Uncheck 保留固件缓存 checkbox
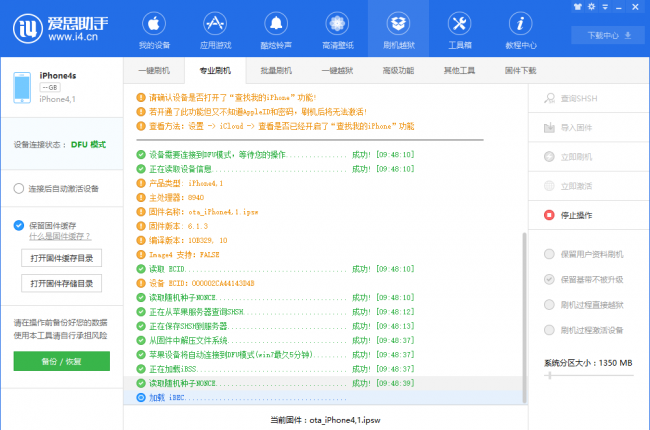 pyautogui.click(x=19, y=225)
